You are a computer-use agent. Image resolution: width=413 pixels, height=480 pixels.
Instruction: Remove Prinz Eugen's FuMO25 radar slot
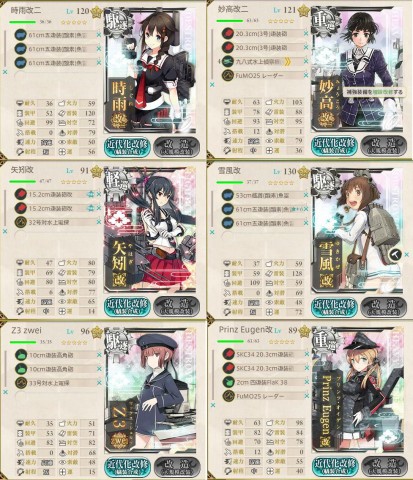pos(307,396)
